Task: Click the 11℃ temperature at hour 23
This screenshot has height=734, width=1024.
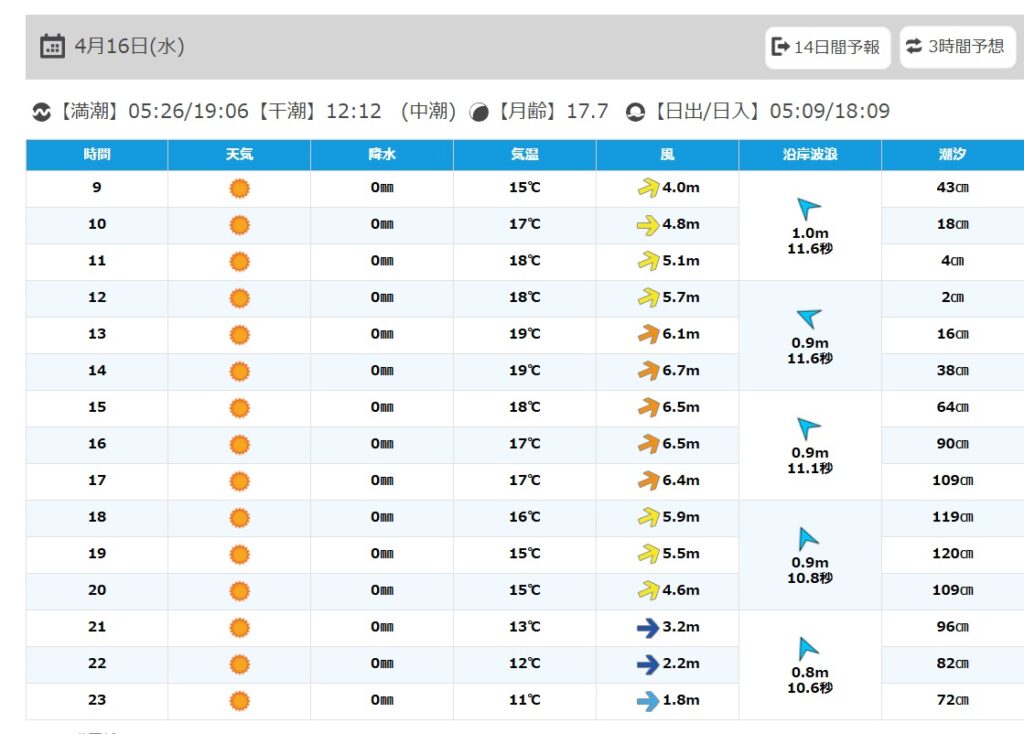Action: click(525, 700)
